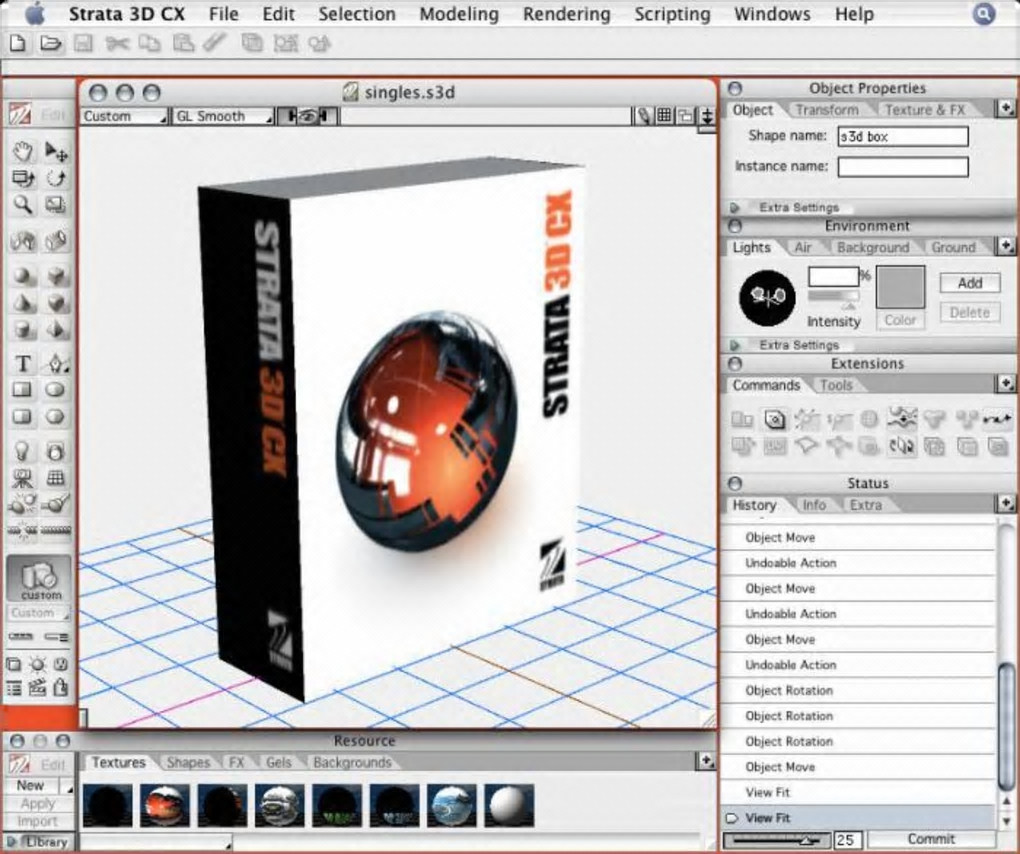This screenshot has width=1020, height=854.
Task: Click the Commit button
Action: [x=931, y=839]
